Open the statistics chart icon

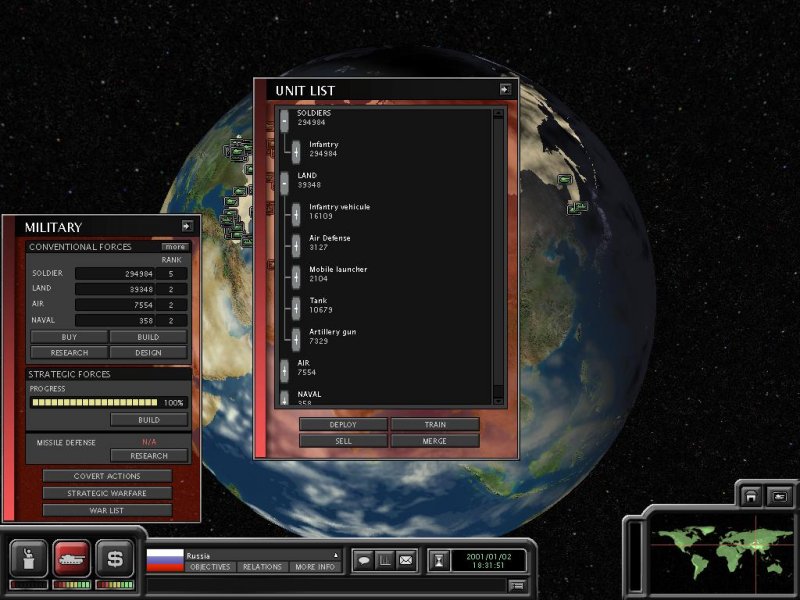point(385,560)
